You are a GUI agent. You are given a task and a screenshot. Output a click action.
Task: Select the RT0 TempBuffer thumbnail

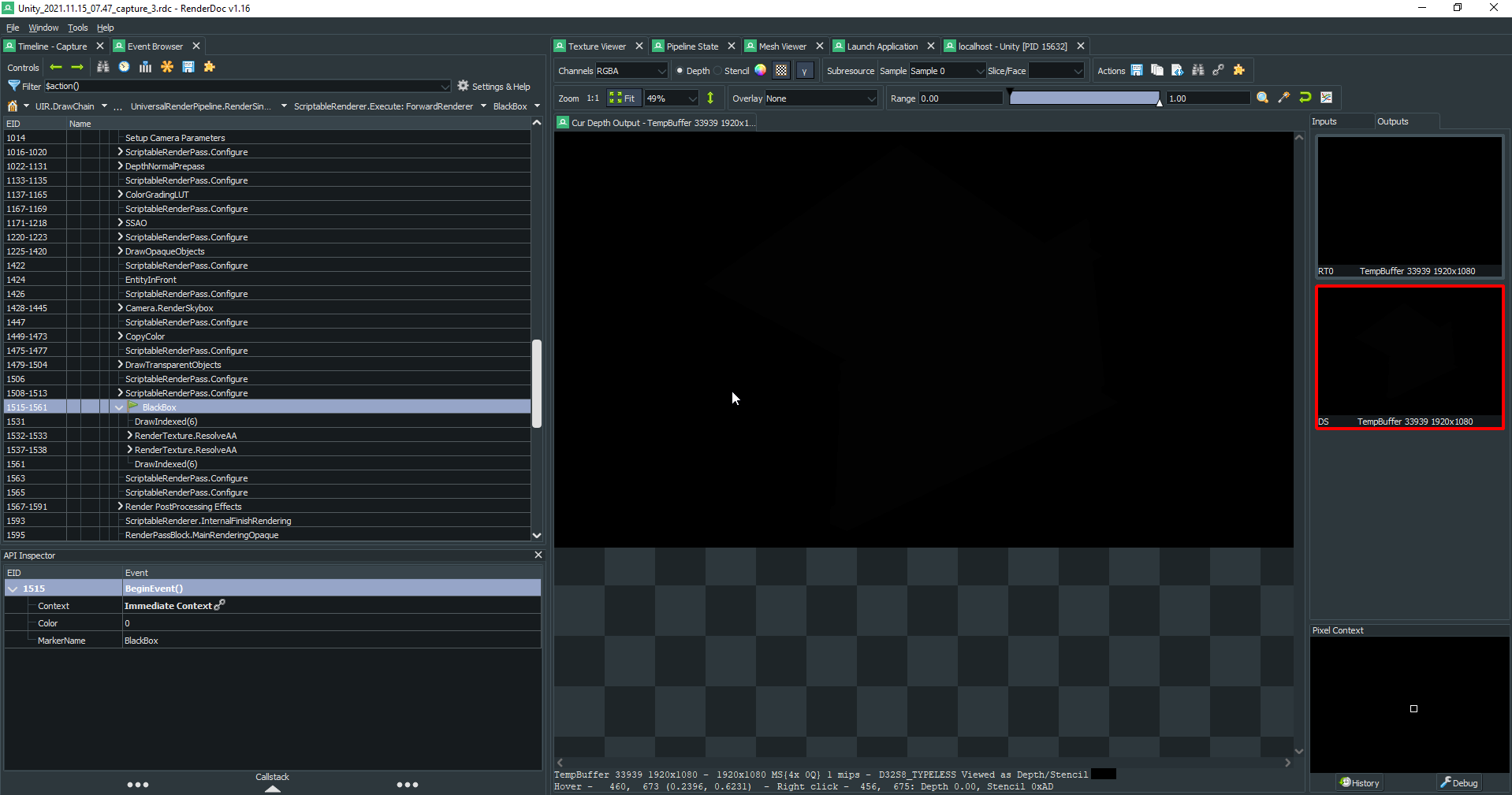tap(1410, 206)
